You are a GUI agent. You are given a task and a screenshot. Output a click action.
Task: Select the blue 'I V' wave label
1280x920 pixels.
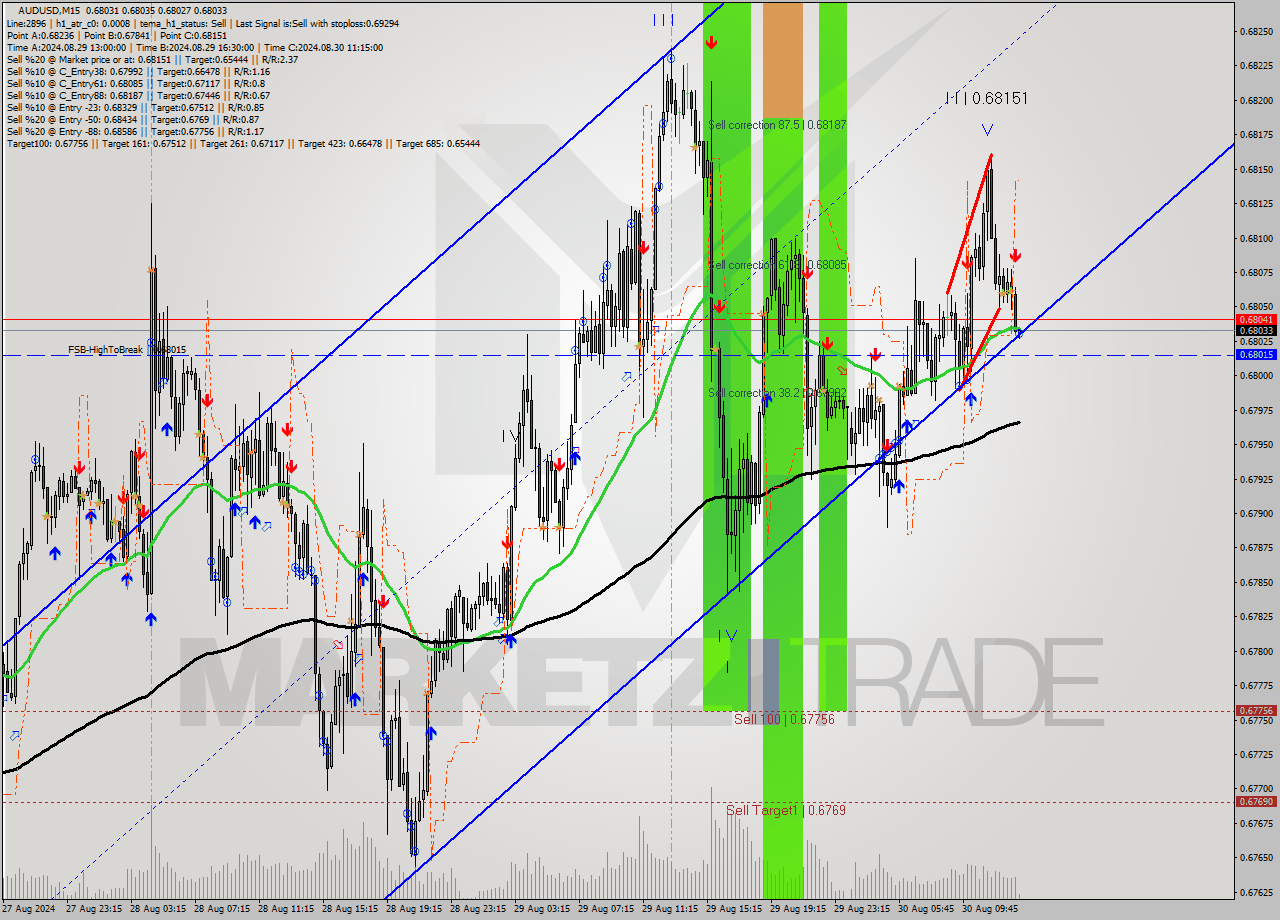(x=728, y=635)
